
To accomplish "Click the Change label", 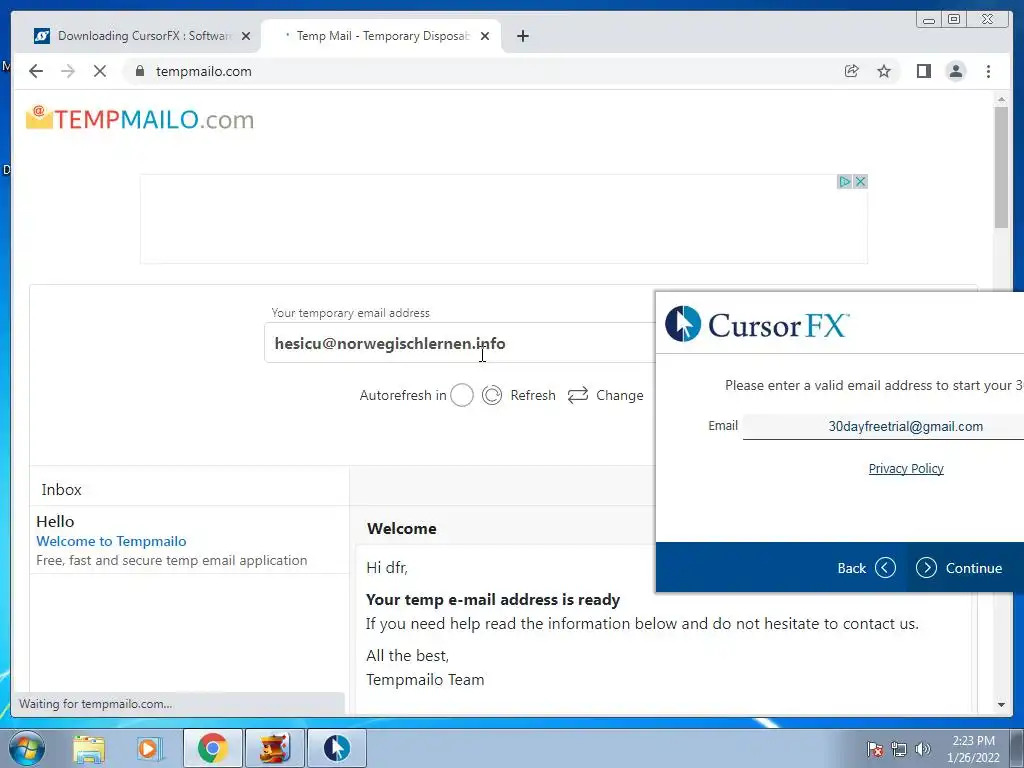I will click(620, 395).
